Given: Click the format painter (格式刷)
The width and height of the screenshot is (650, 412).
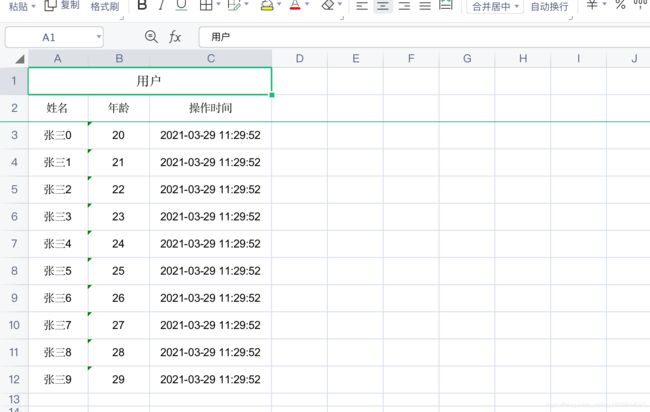Looking at the screenshot, I should pyautogui.click(x=105, y=6).
